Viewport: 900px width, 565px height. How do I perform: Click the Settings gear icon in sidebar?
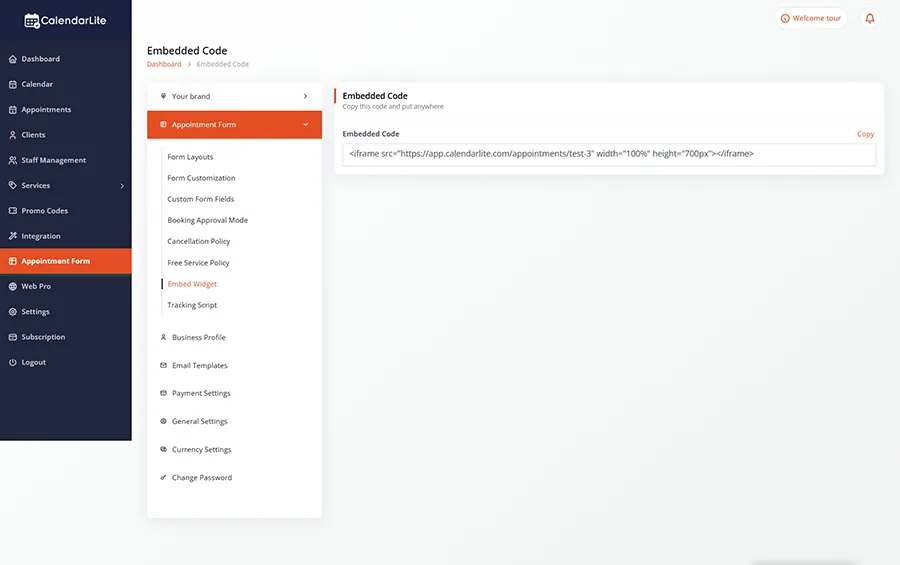click(x=13, y=312)
